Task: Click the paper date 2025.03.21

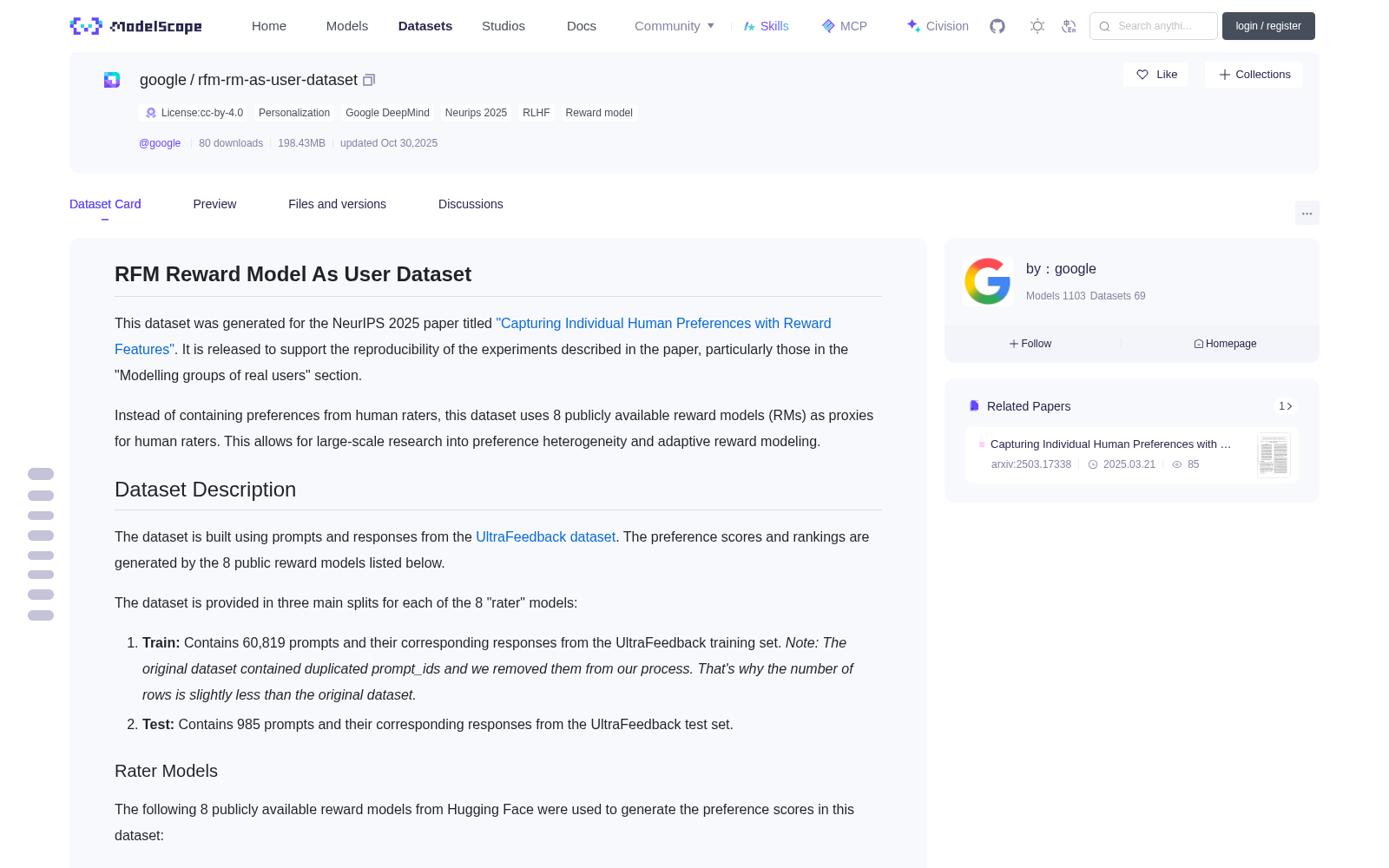Action: (x=1122, y=464)
